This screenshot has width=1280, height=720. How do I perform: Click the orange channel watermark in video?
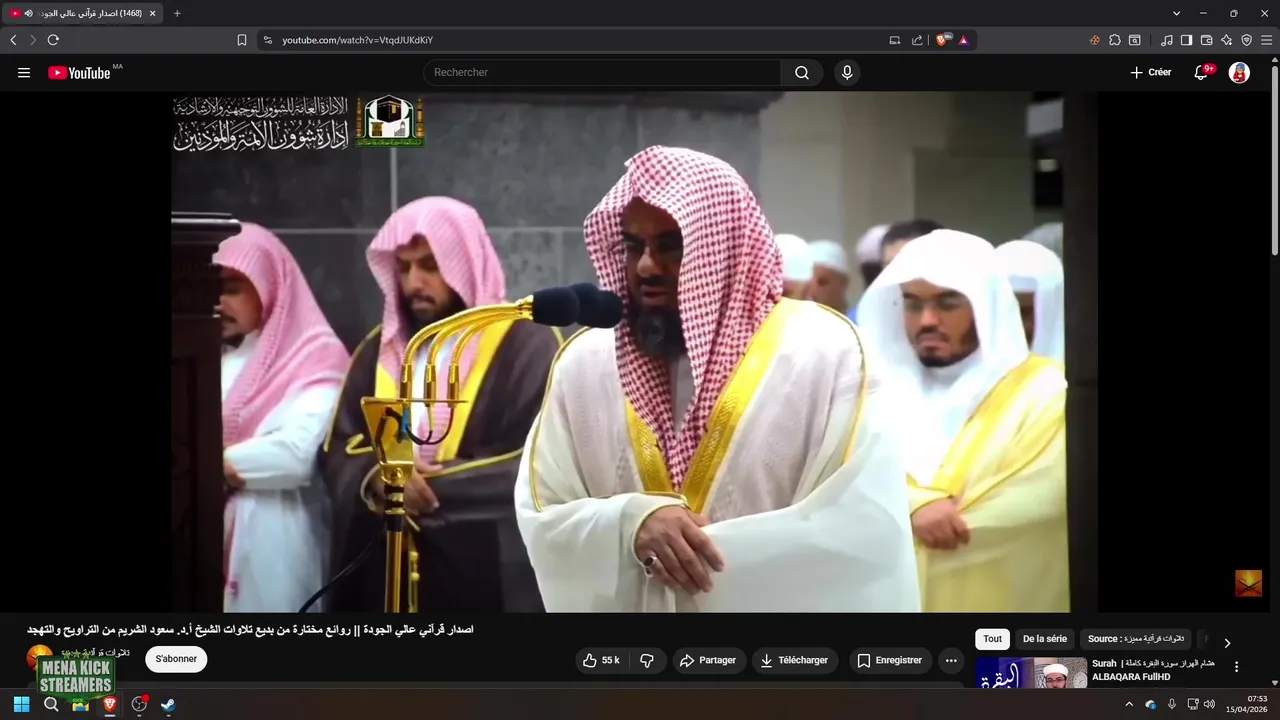pyautogui.click(x=1248, y=583)
